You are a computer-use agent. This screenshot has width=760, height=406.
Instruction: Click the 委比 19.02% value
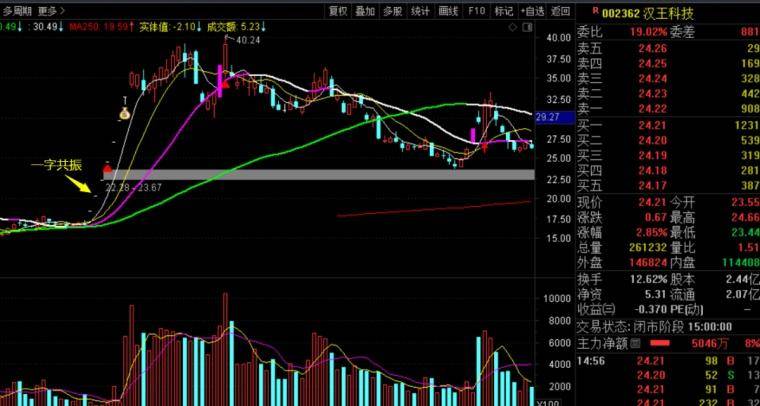pyautogui.click(x=649, y=33)
